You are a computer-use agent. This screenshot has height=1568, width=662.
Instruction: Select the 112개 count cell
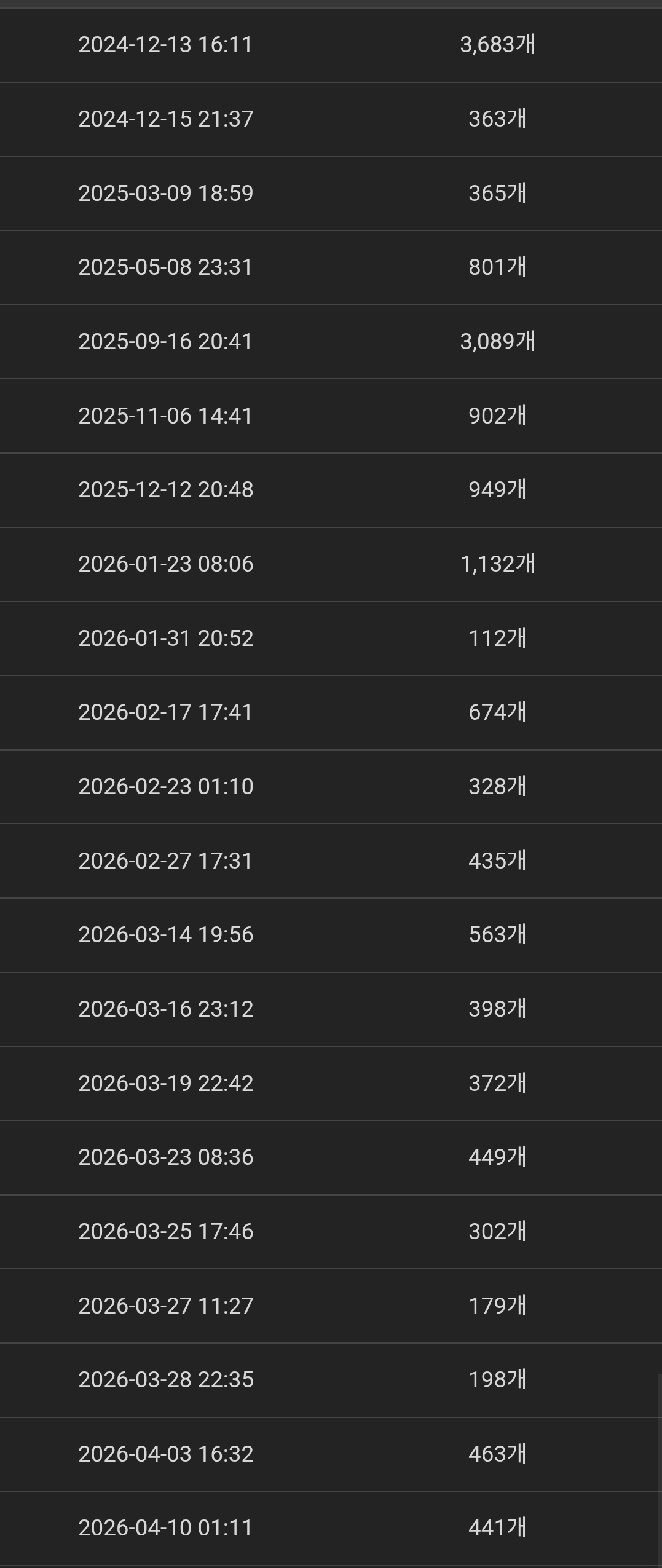pyautogui.click(x=497, y=638)
